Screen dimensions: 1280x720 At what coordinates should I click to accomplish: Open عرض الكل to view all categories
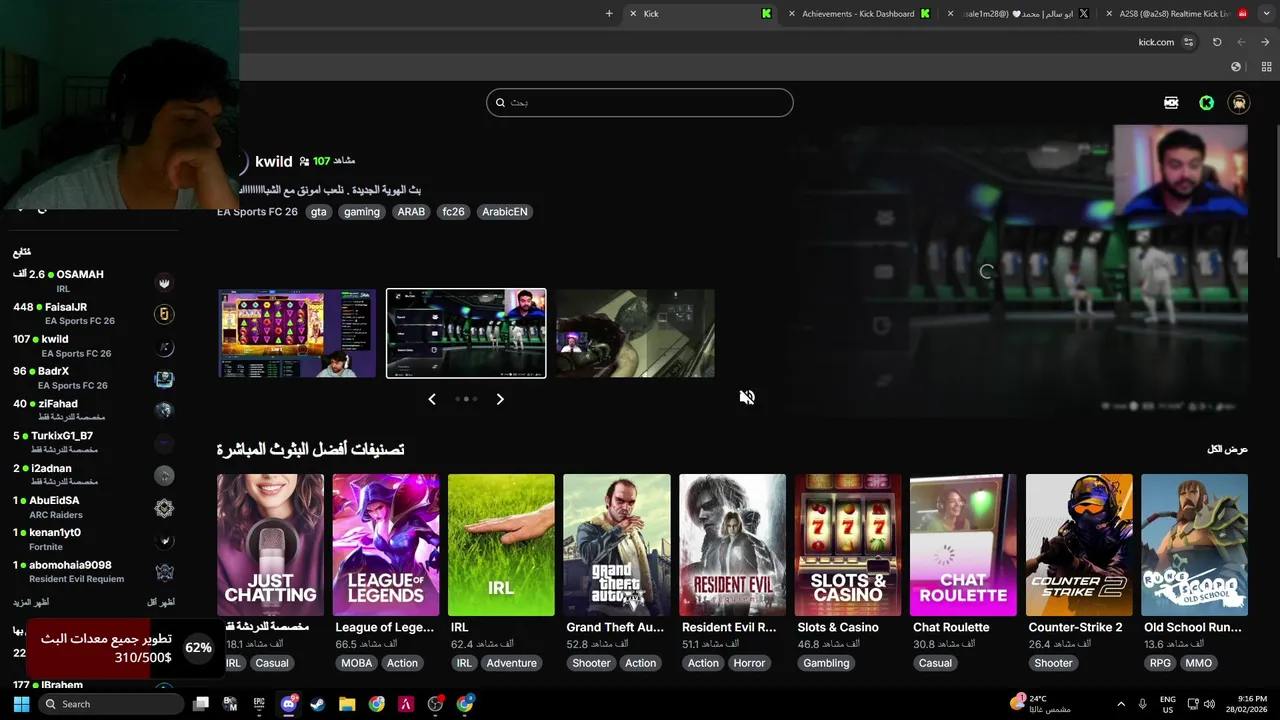coord(1227,450)
